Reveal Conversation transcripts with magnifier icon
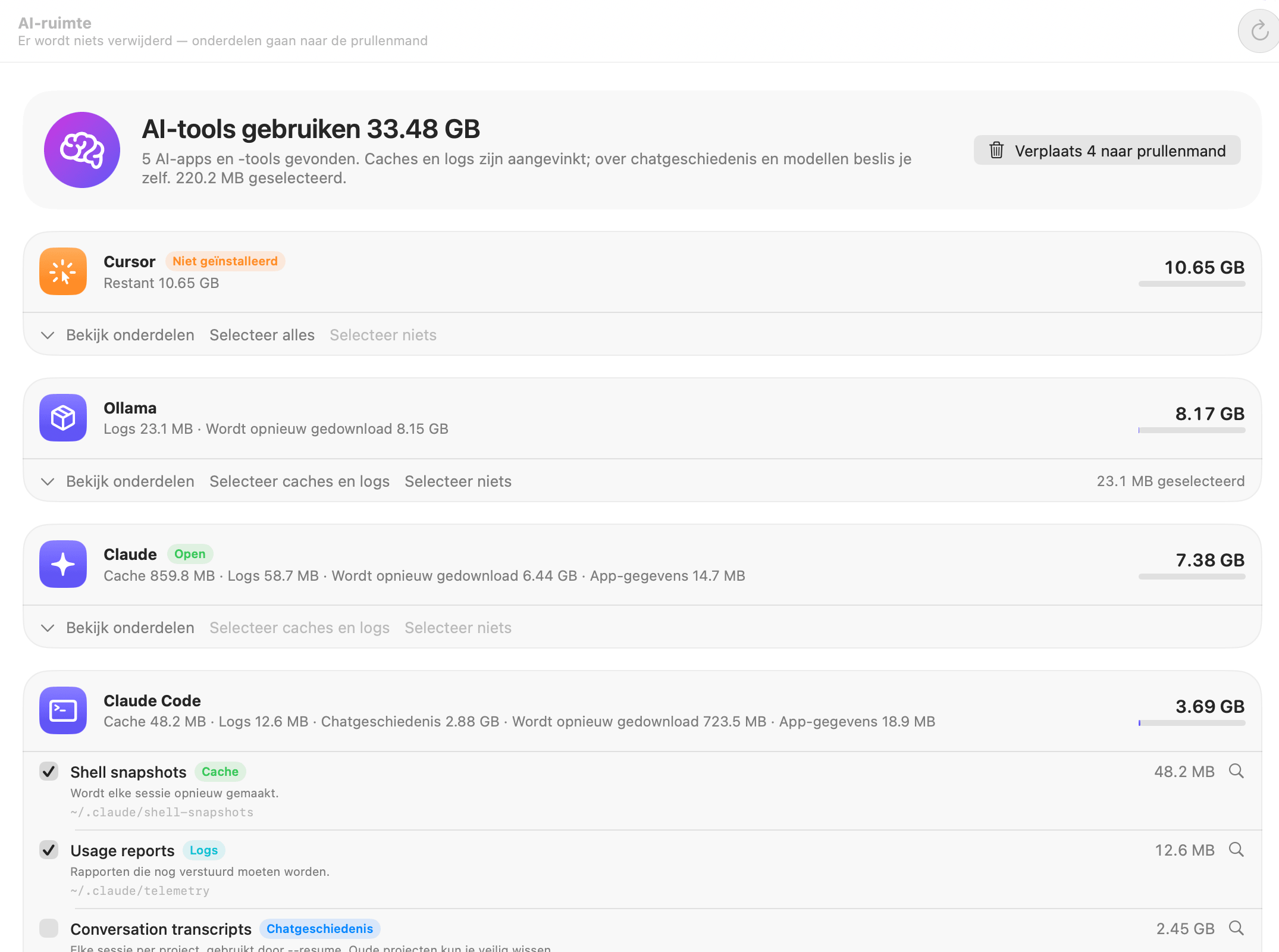Screen dimensions: 1279x952 [1237, 928]
